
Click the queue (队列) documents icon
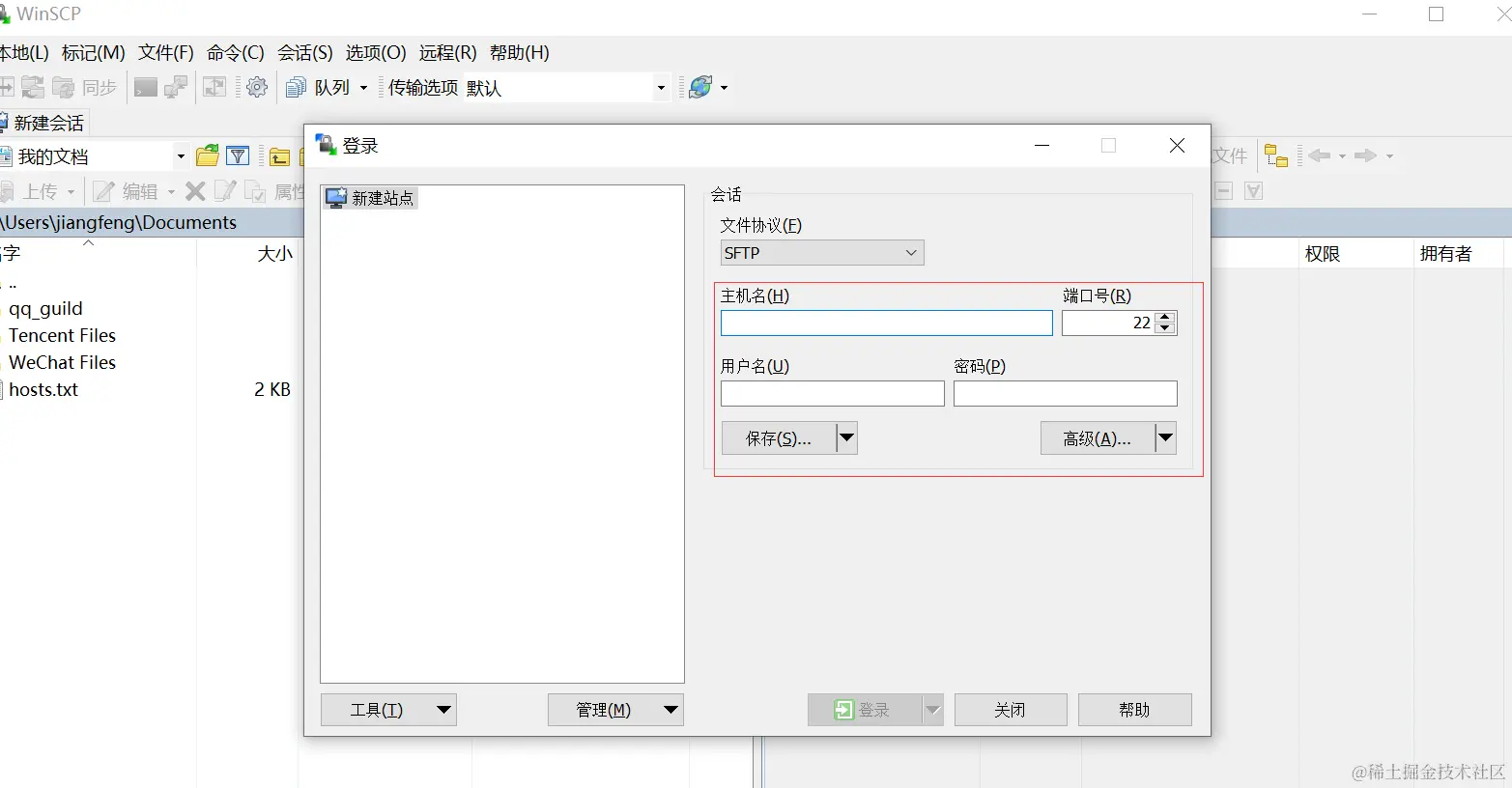297,88
